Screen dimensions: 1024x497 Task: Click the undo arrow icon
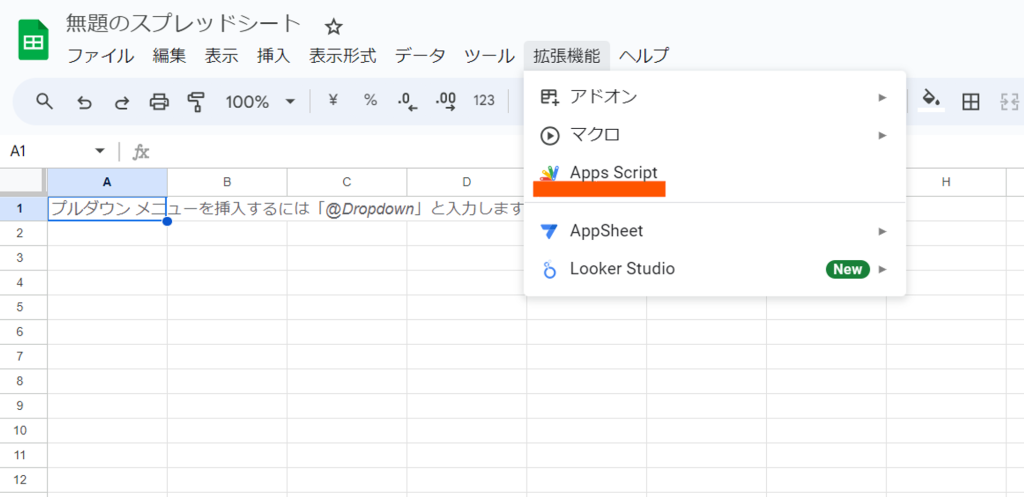(84, 101)
